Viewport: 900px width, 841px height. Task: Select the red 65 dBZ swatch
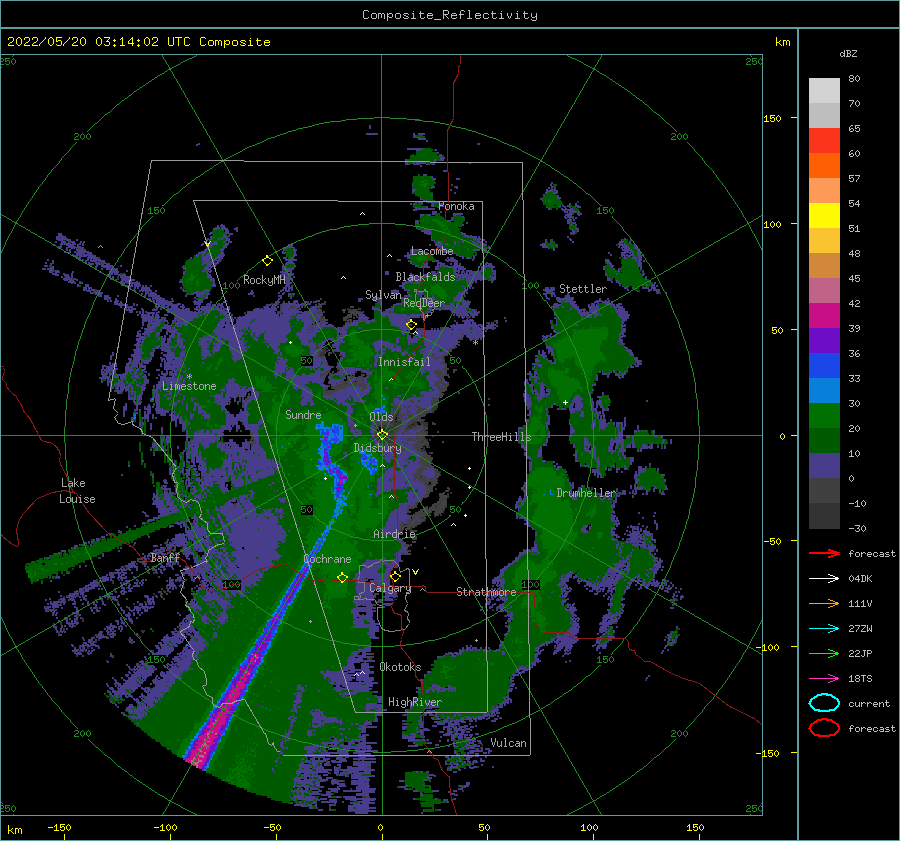click(x=824, y=140)
